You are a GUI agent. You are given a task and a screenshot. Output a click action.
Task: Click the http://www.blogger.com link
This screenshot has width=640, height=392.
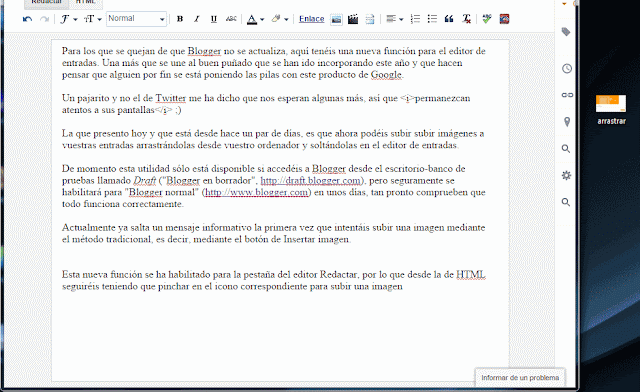pos(256,192)
